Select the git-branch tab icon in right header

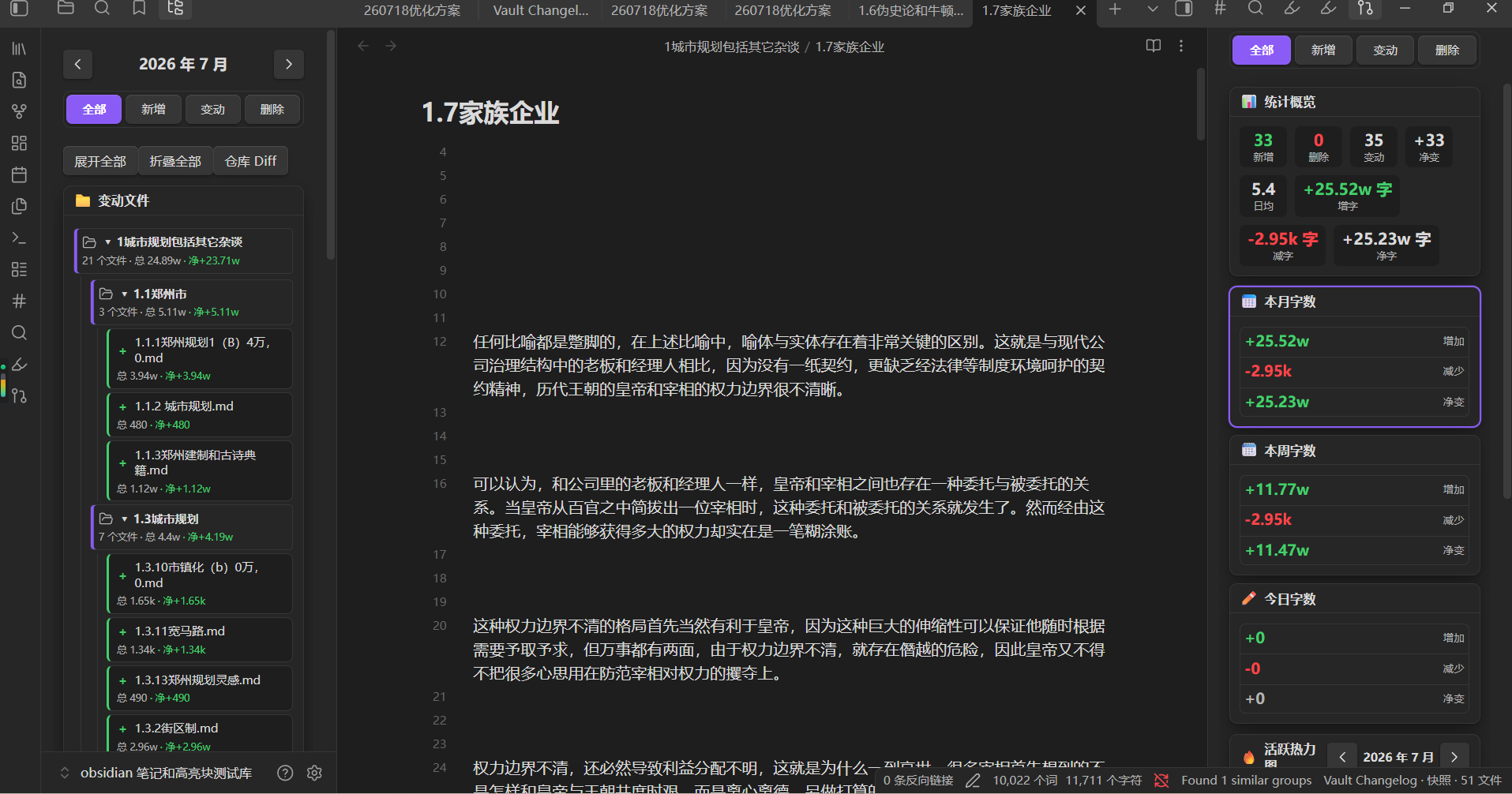(1365, 9)
